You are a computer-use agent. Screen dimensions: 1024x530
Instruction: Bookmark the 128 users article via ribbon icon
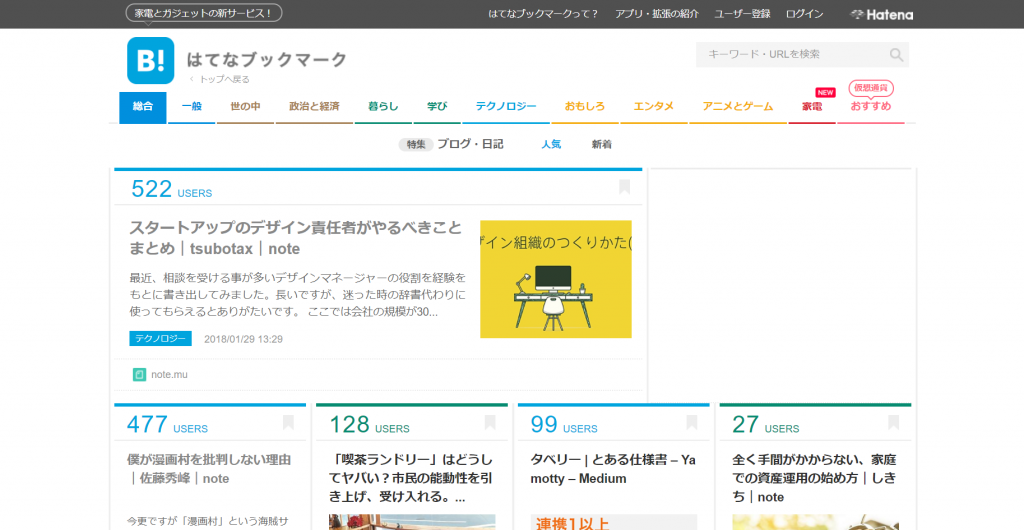coord(490,422)
